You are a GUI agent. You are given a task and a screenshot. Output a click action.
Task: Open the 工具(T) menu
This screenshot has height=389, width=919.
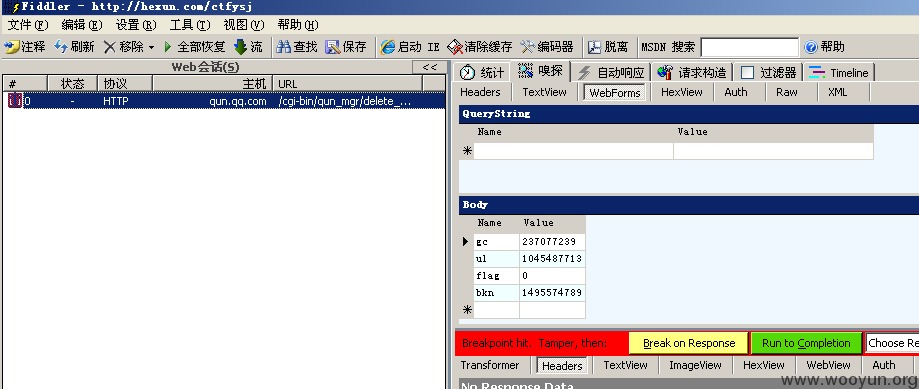tap(190, 25)
